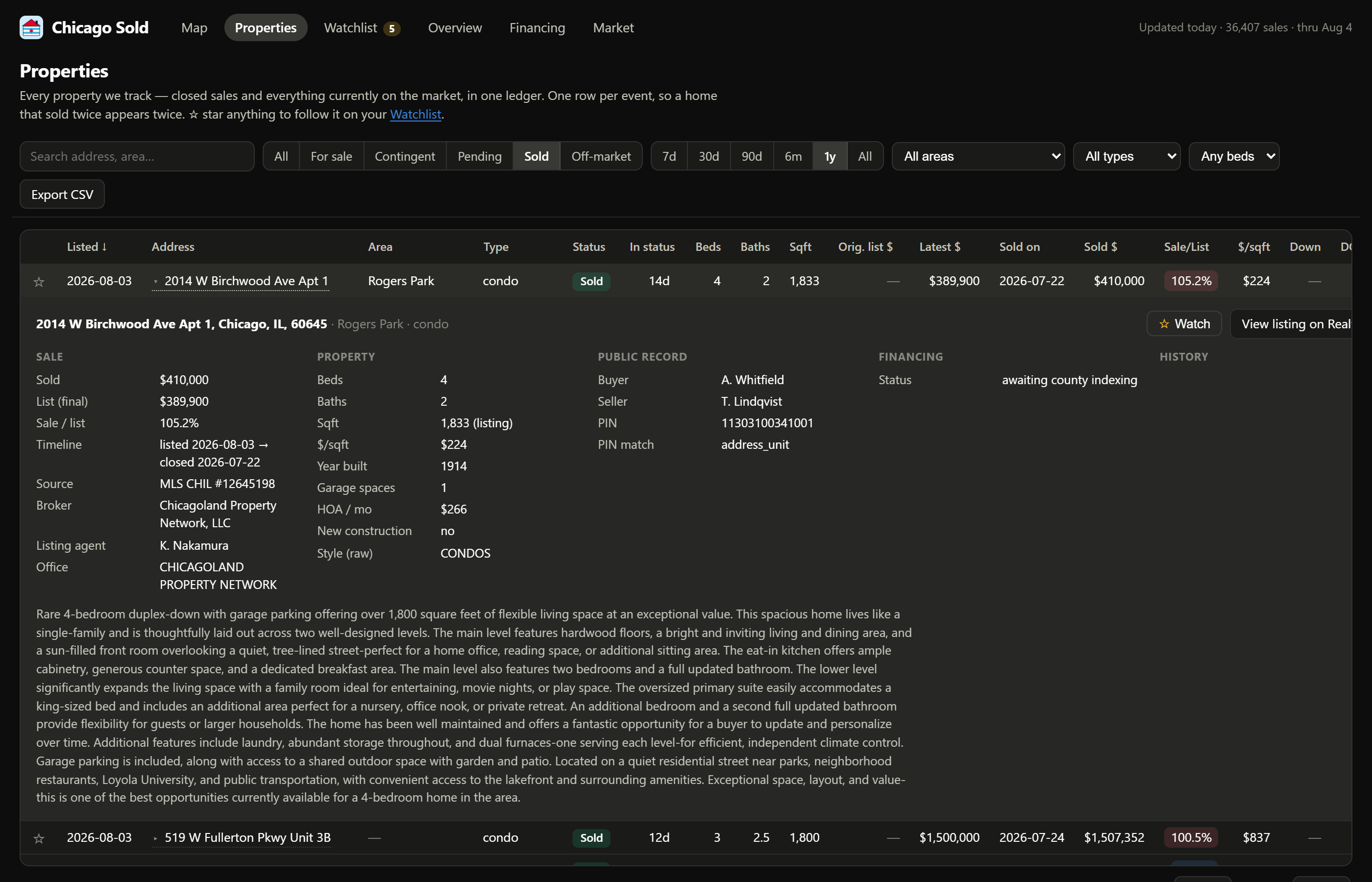
Task: Open the All areas dropdown
Action: [978, 156]
